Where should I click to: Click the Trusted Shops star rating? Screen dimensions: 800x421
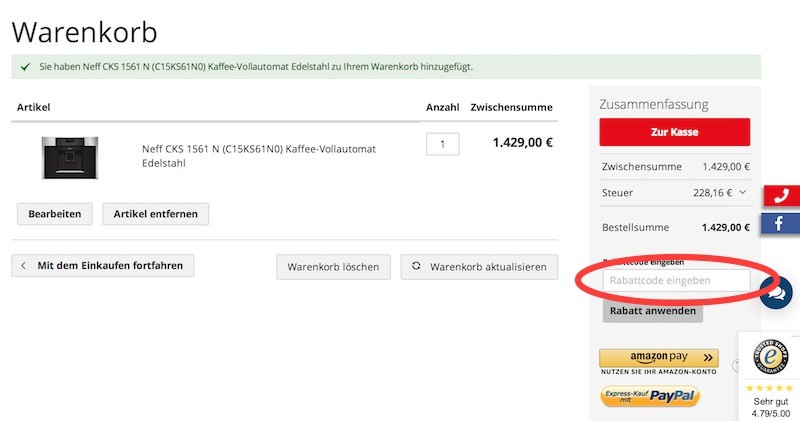tap(769, 388)
